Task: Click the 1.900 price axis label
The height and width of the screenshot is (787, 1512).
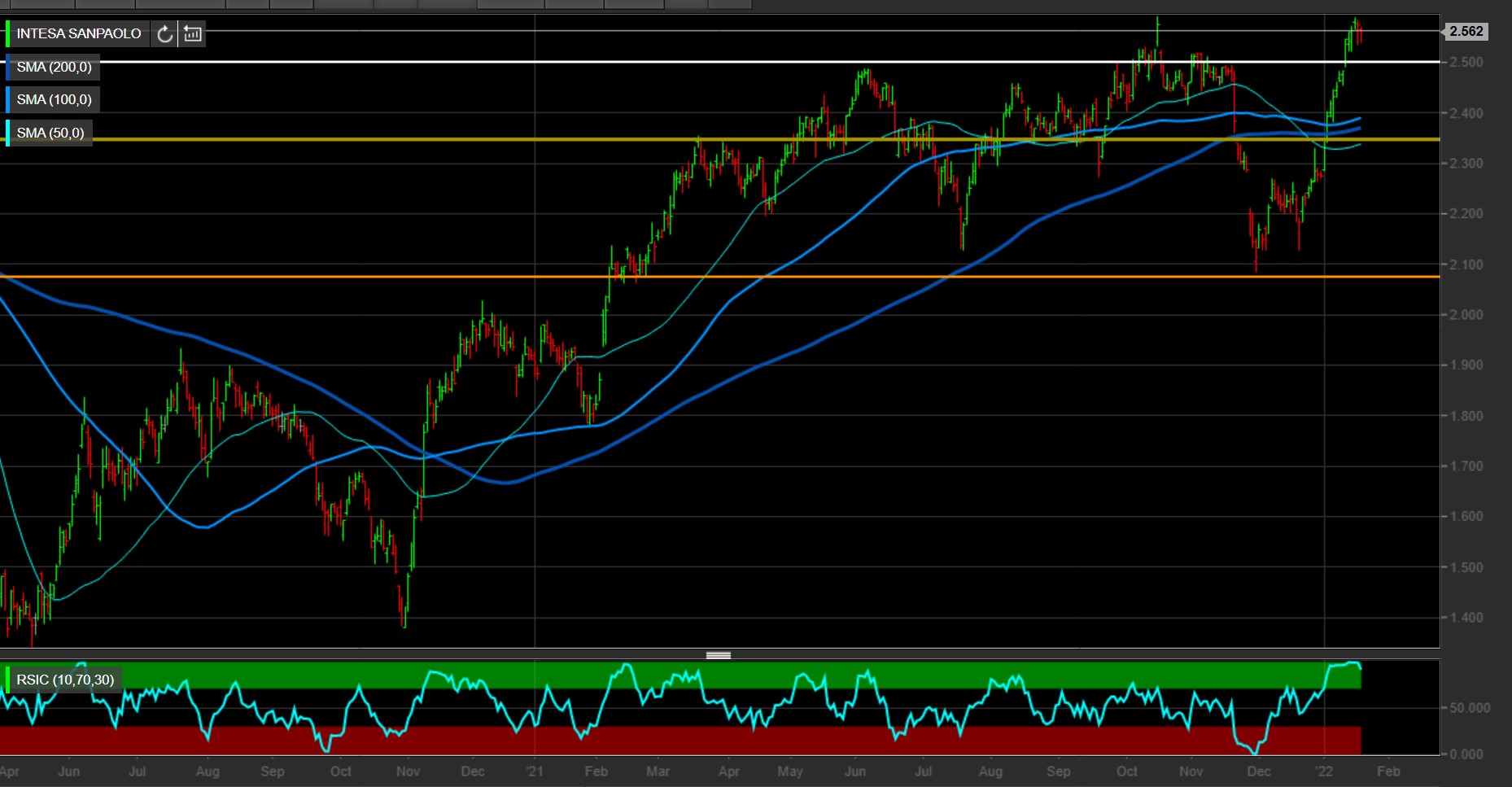Action: (1466, 365)
